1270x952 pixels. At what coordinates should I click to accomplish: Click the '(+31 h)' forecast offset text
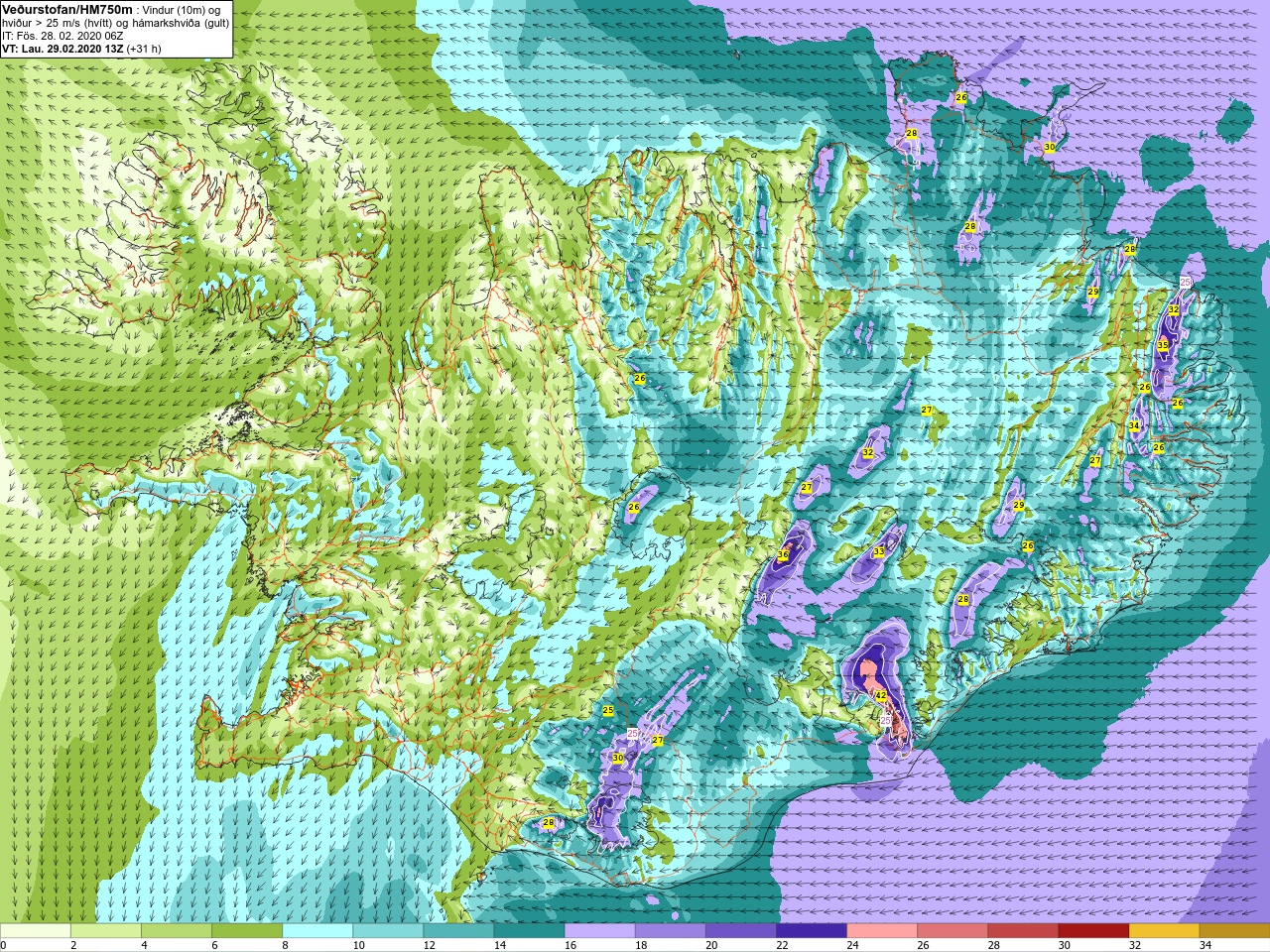[x=144, y=49]
